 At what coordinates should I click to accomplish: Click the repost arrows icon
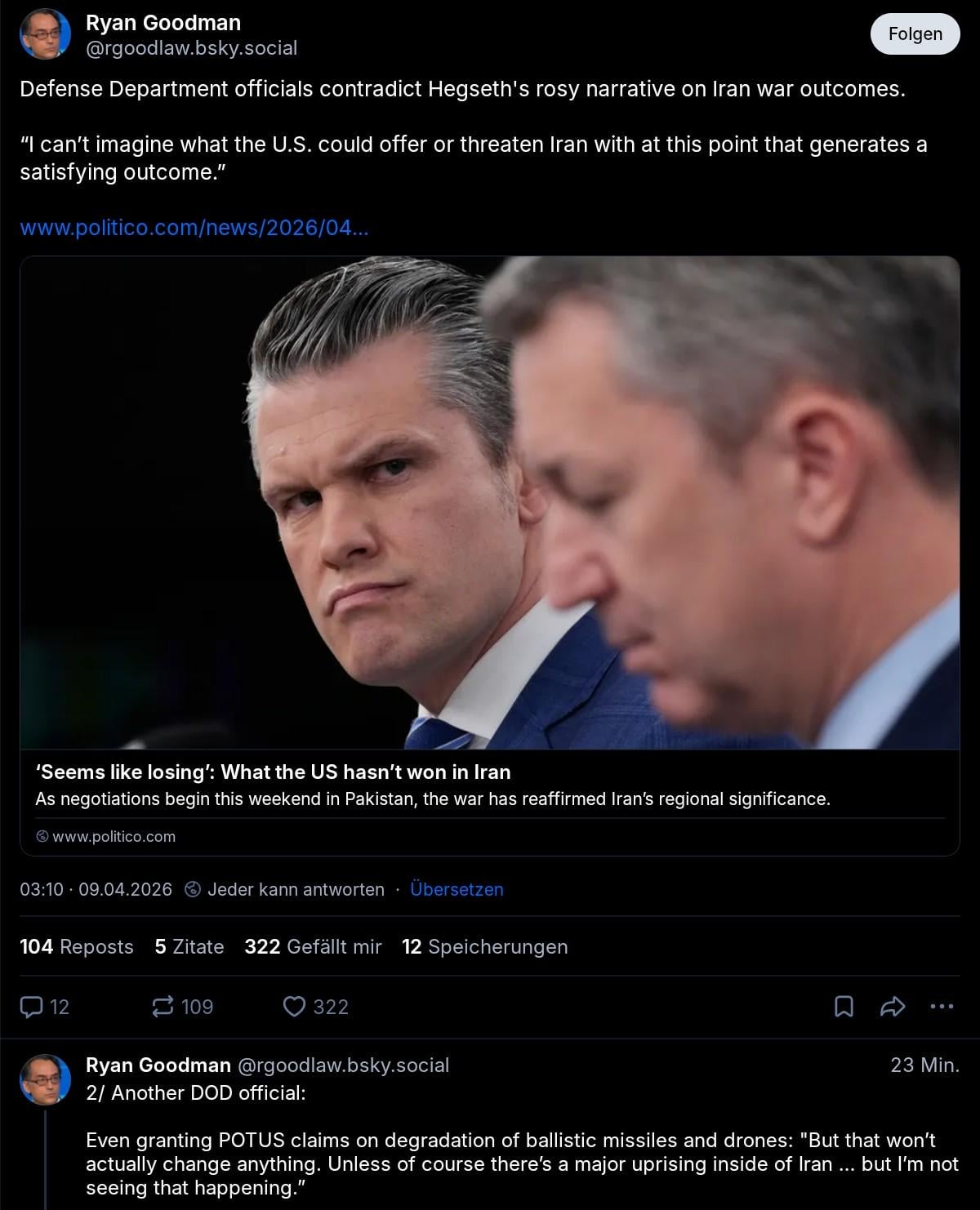pyautogui.click(x=163, y=1007)
